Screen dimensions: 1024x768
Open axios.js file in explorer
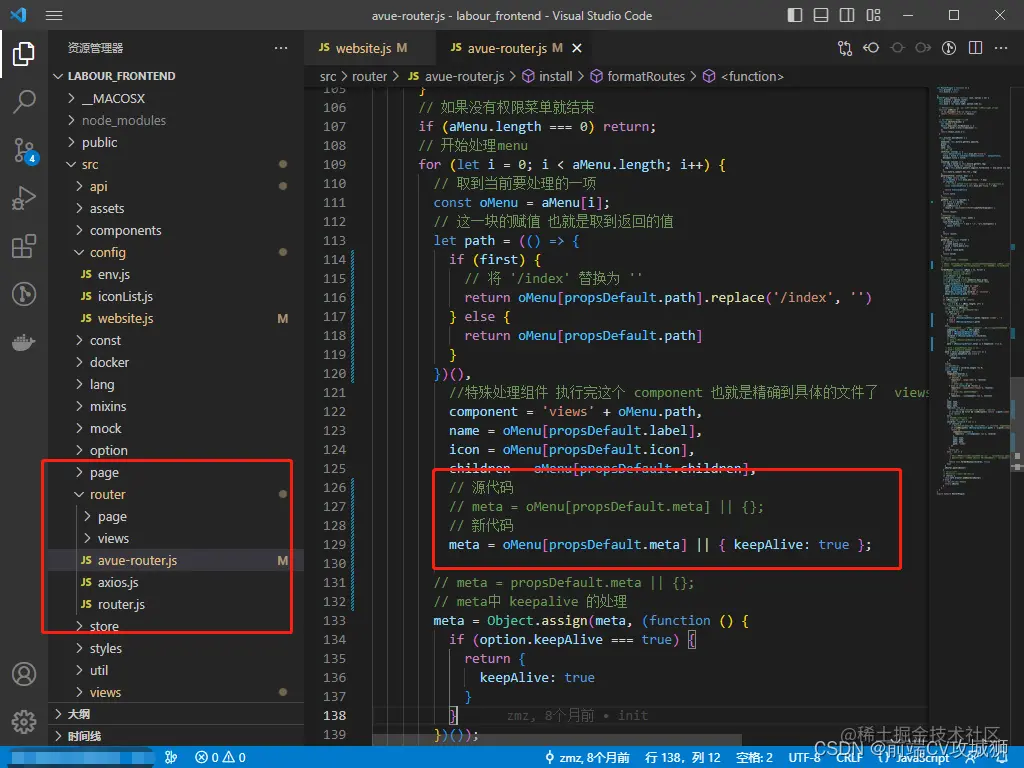pos(176,583)
